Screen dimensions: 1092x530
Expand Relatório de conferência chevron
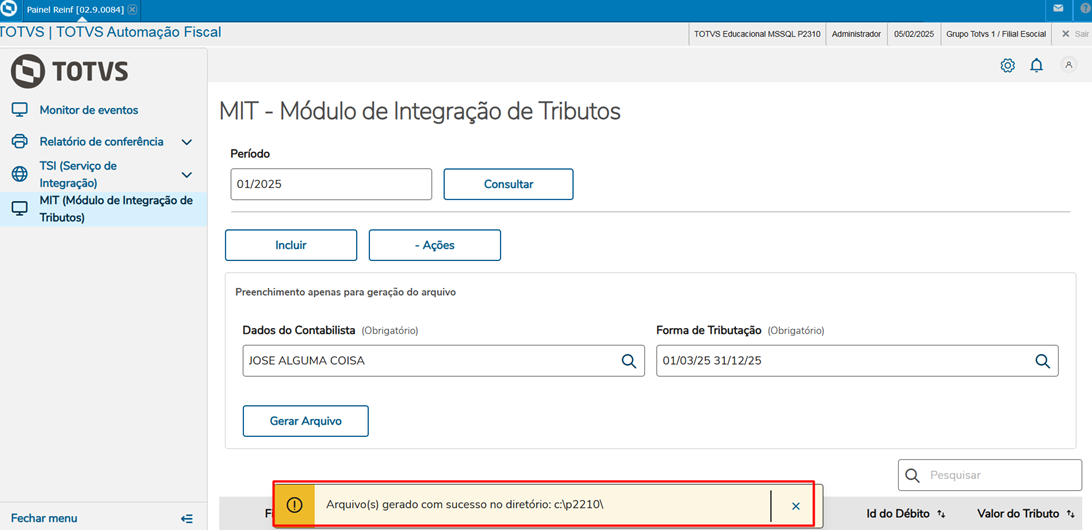pyautogui.click(x=187, y=142)
